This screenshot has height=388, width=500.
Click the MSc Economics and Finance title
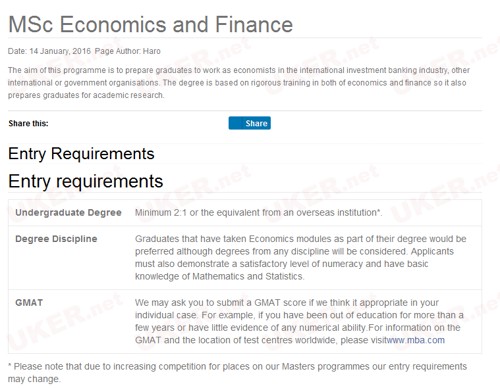pyautogui.click(x=150, y=24)
